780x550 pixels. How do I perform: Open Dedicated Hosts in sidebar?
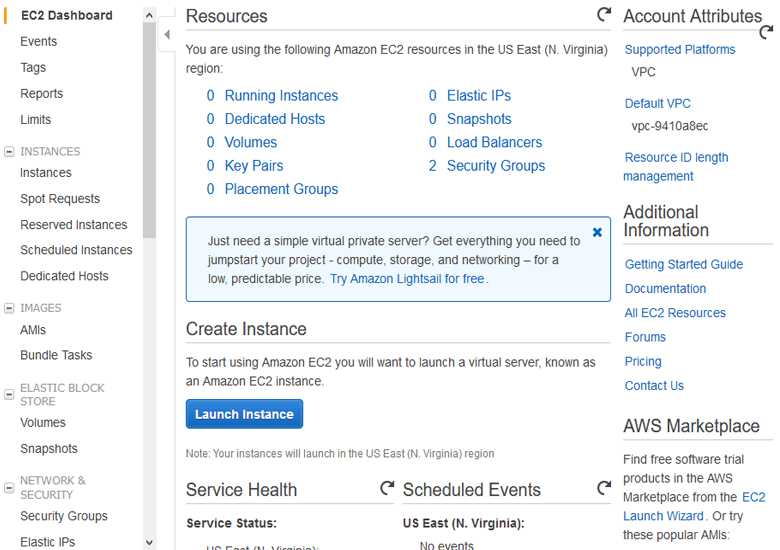pos(64,276)
